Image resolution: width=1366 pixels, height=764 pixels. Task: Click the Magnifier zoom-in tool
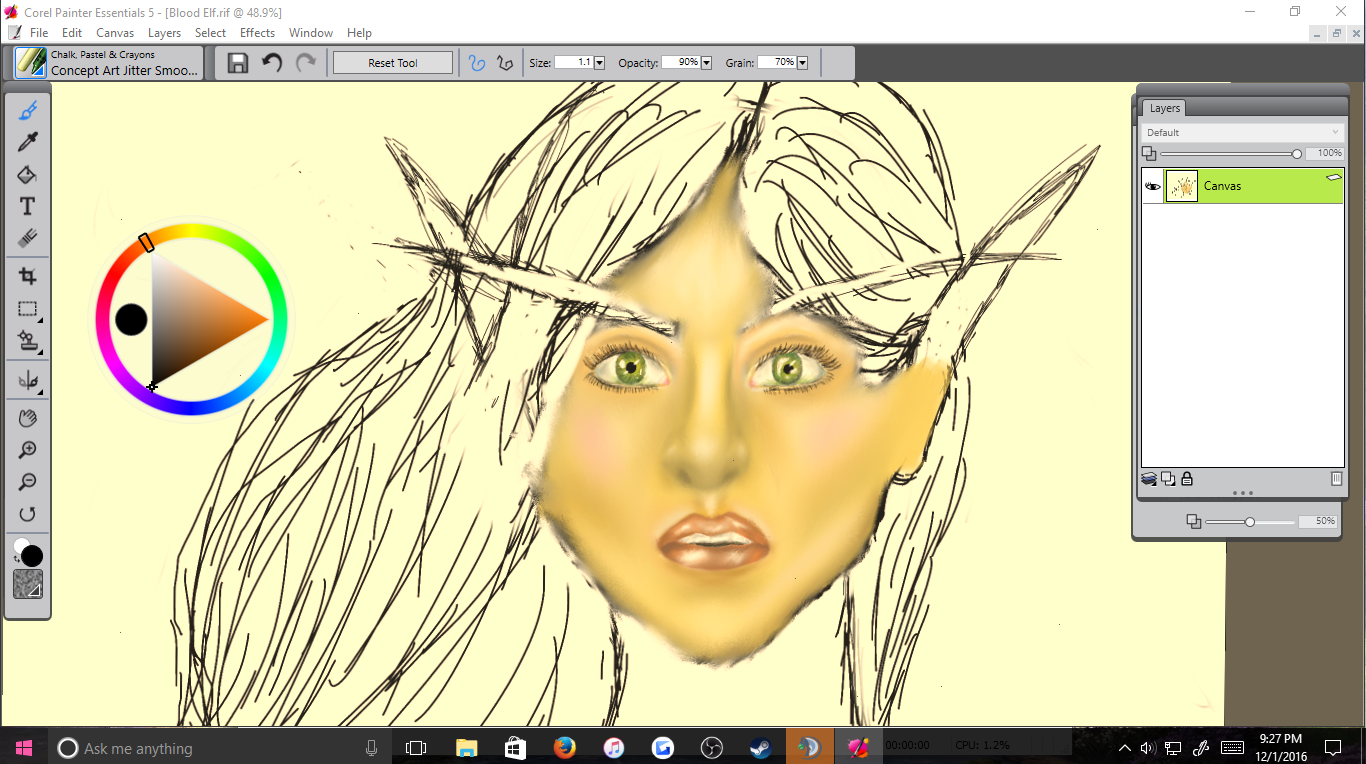click(27, 450)
